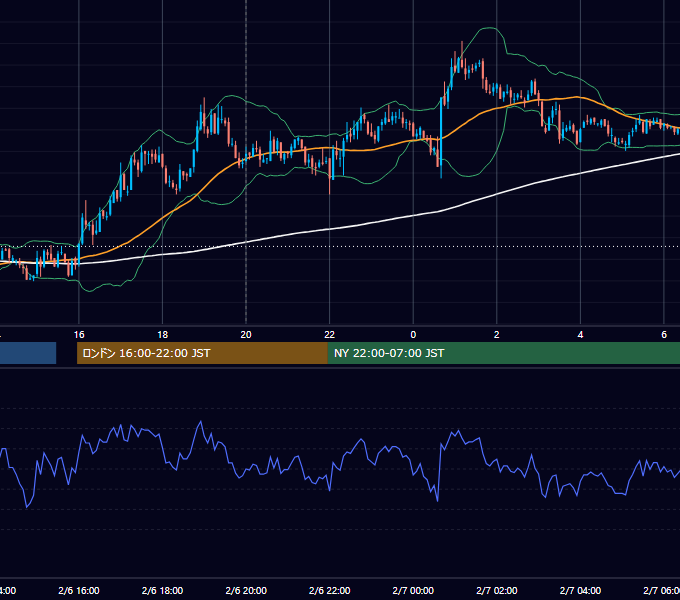Click the London 16:00-22:00 JST session bar
This screenshot has width=680, height=600.
pos(202,353)
